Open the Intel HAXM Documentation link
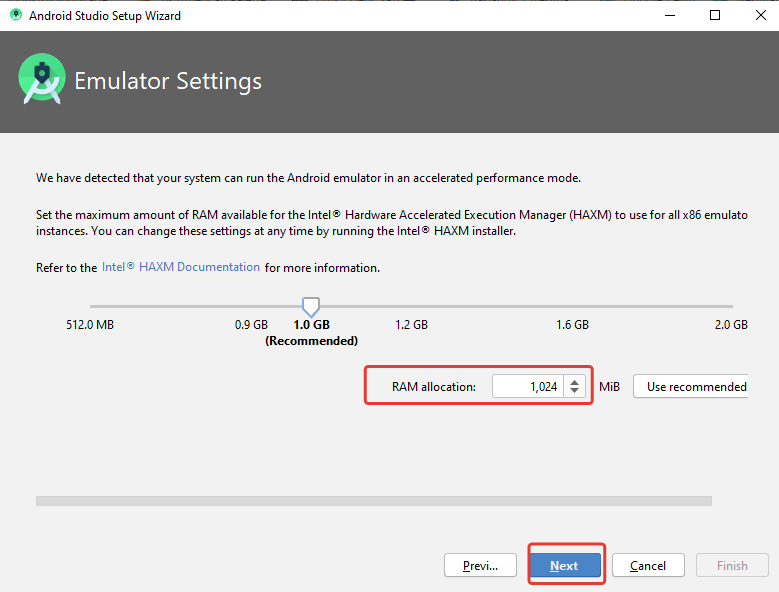 [181, 268]
